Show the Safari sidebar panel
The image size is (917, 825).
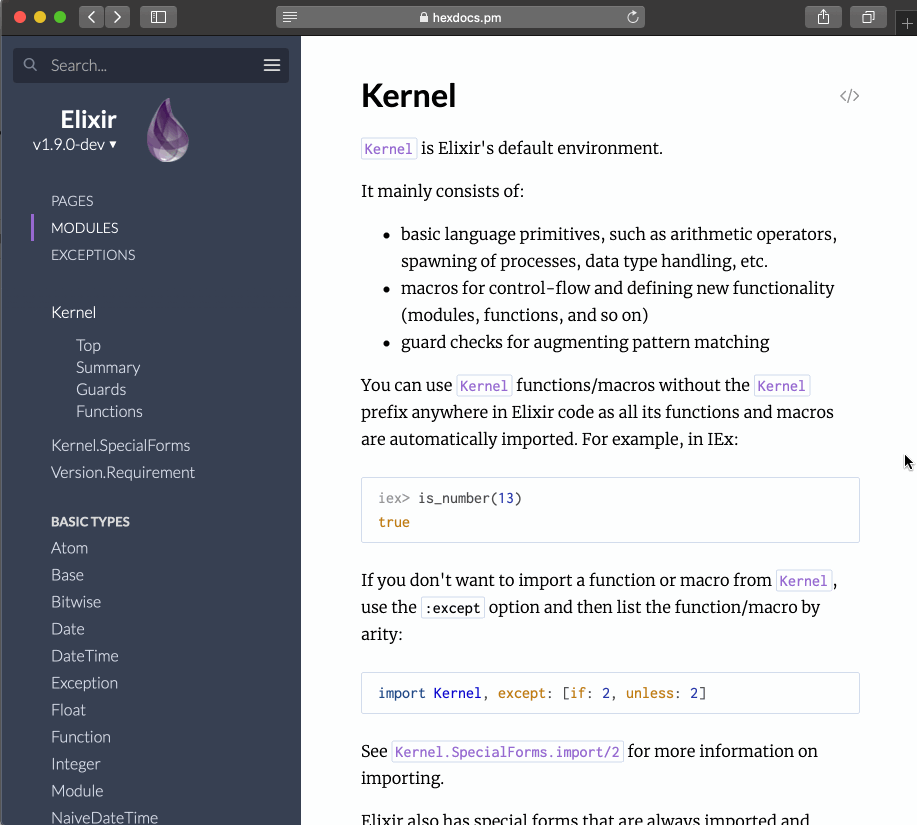coord(158,17)
